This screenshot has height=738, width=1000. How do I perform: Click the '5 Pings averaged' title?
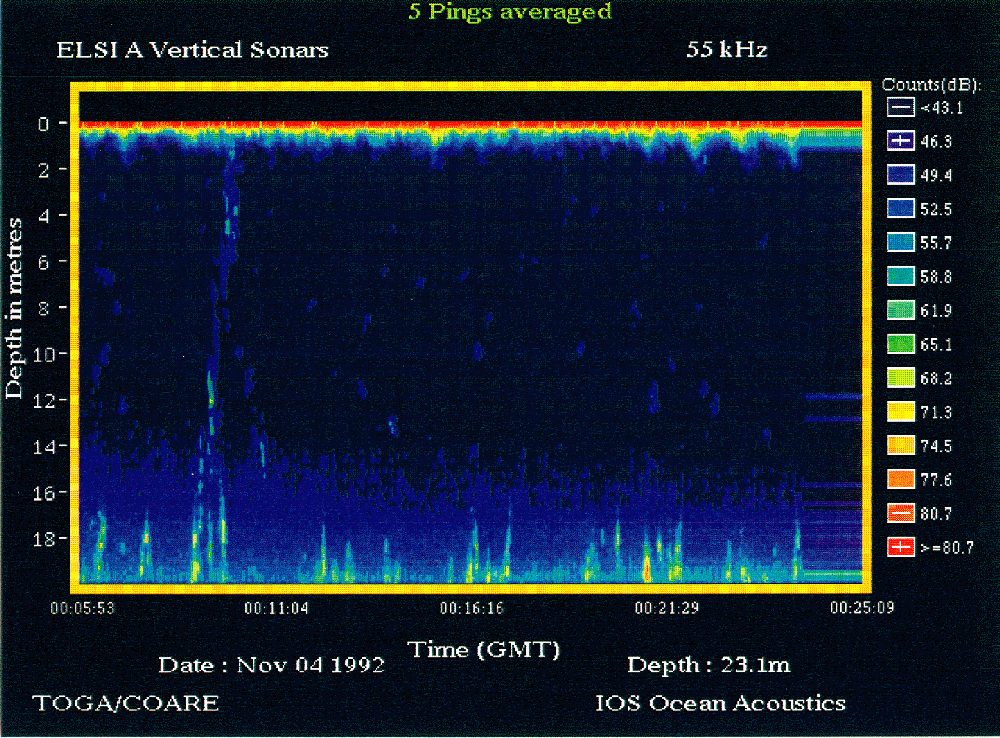pyautogui.click(x=509, y=12)
